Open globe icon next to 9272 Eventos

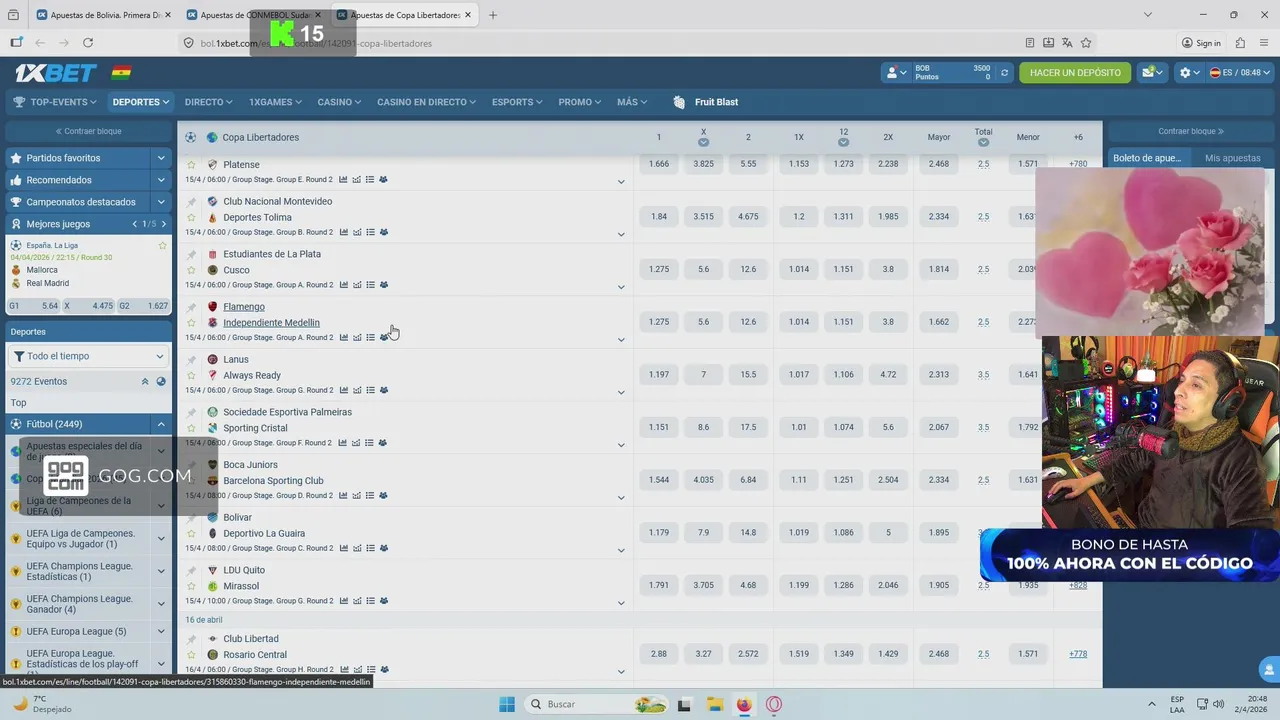point(161,381)
